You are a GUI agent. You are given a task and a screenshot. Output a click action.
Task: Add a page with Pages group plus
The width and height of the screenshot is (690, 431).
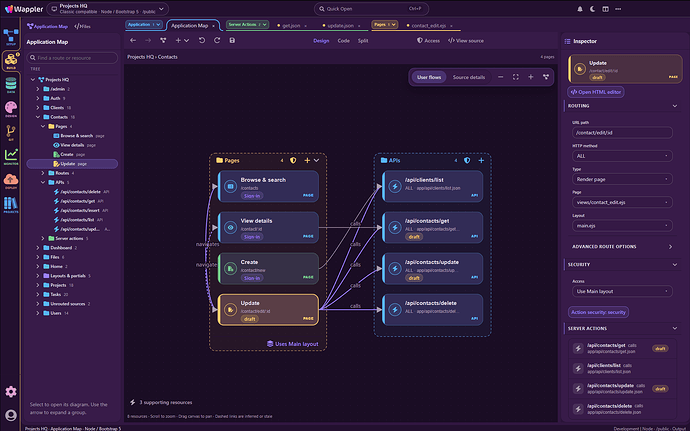tap(307, 161)
